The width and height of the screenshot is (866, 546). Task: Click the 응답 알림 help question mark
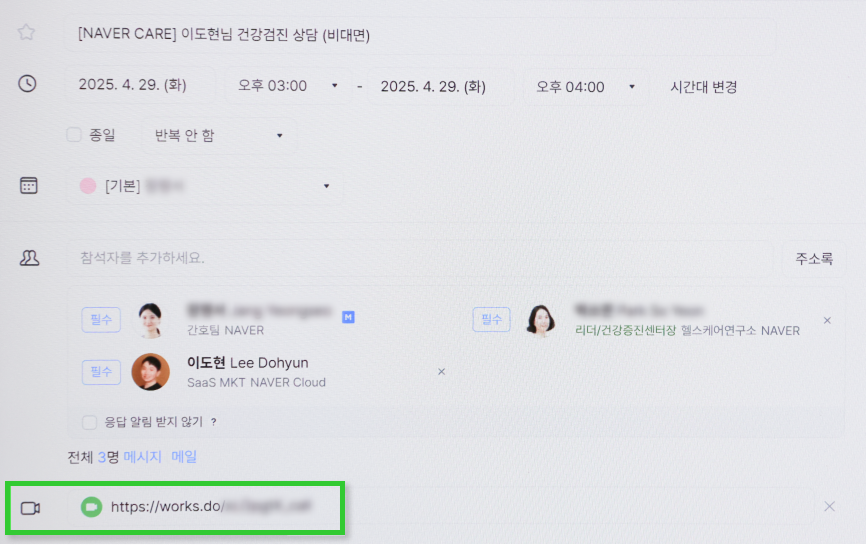[x=213, y=422]
